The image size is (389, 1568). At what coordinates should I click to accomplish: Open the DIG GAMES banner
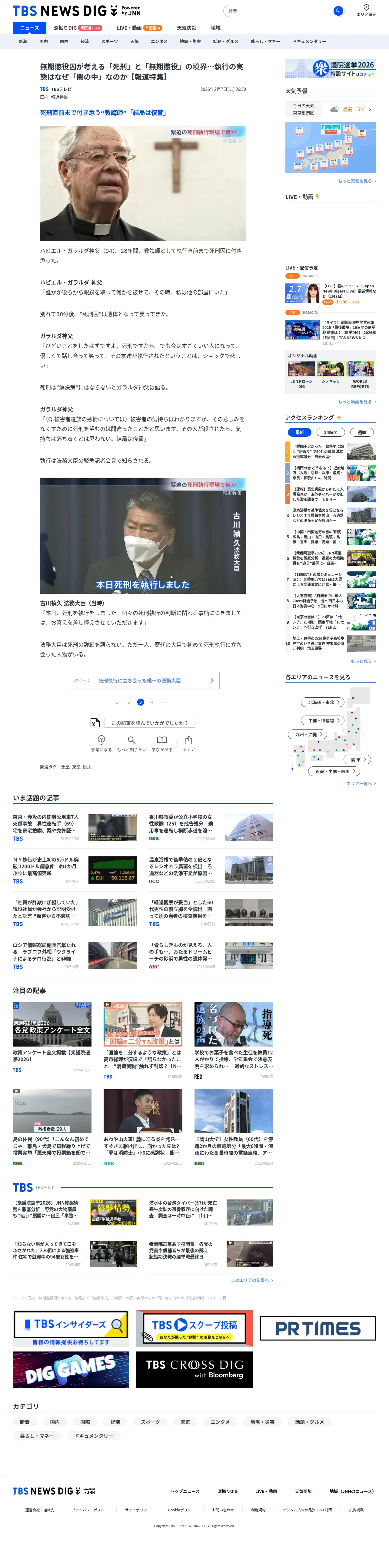(71, 1370)
